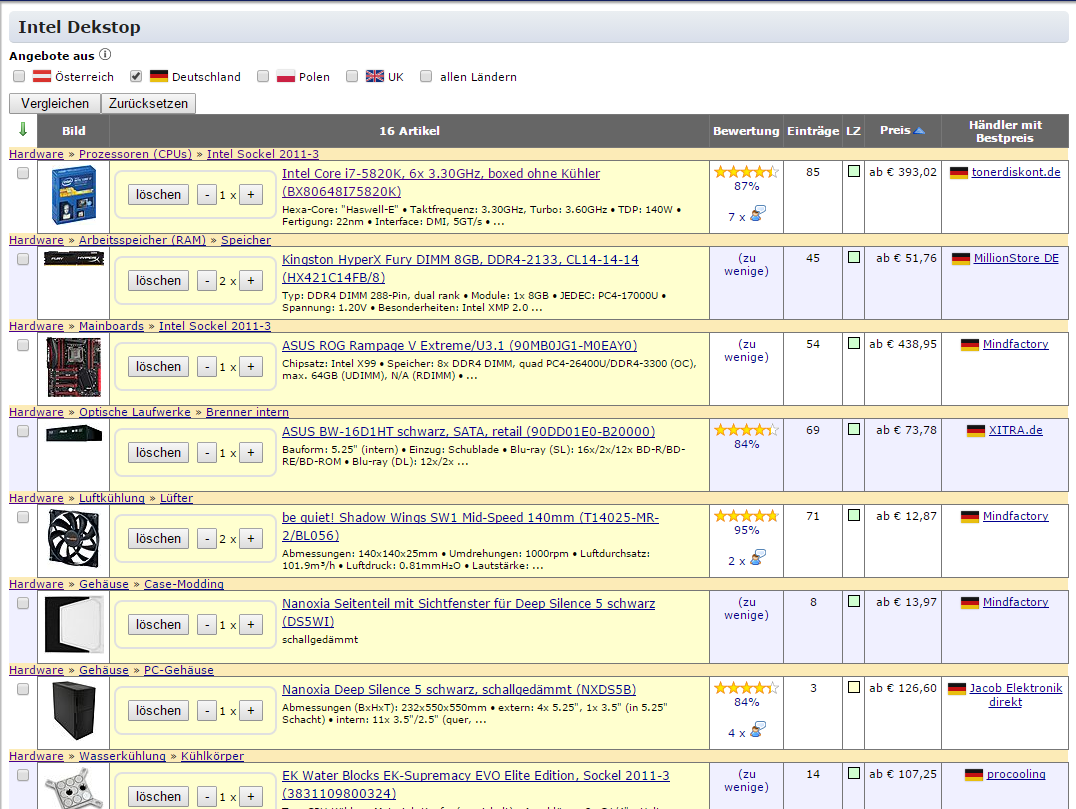Enable the allen Ländern checkbox
The image size is (1076, 809).
tap(426, 76)
